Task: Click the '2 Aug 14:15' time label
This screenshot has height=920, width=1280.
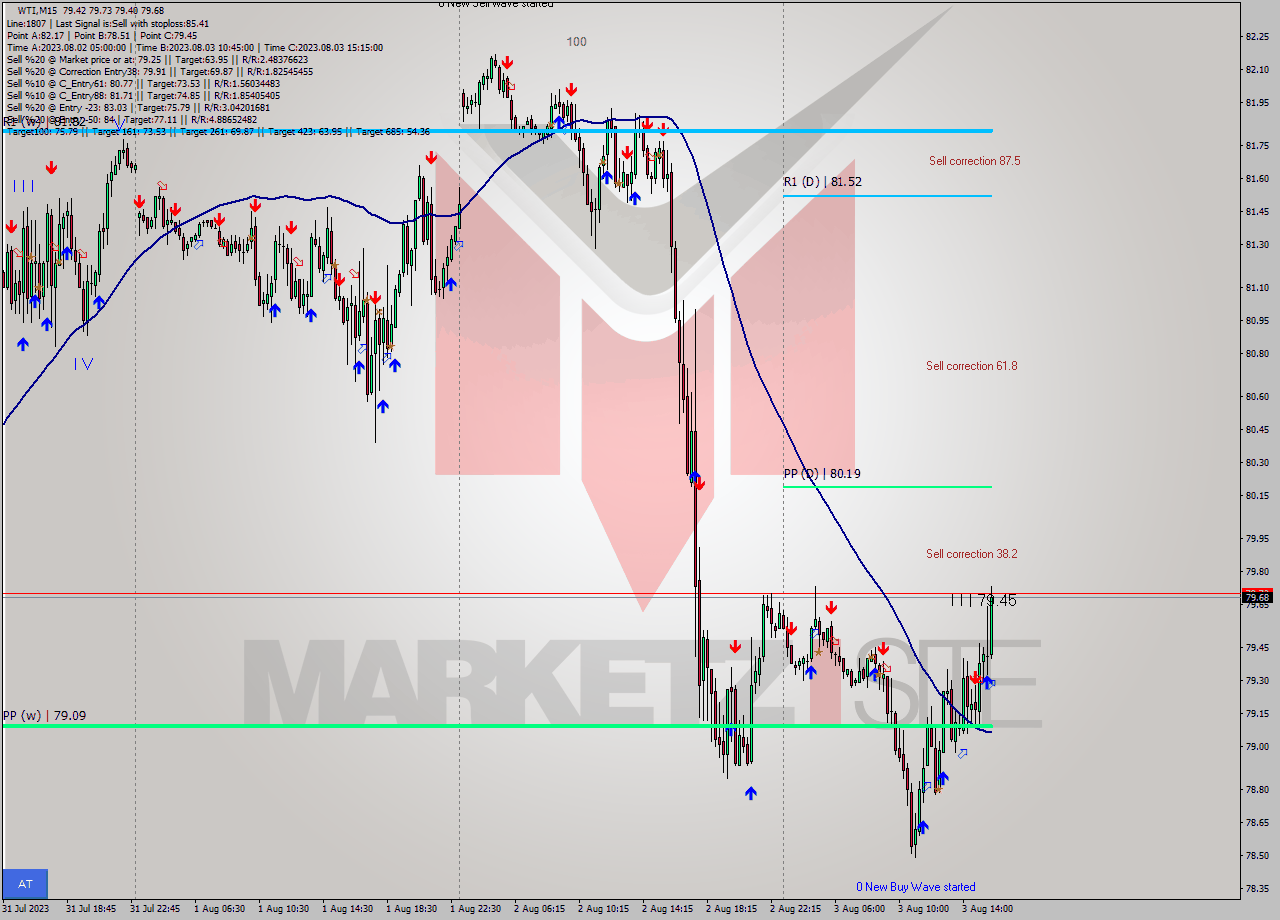Action: 667,909
